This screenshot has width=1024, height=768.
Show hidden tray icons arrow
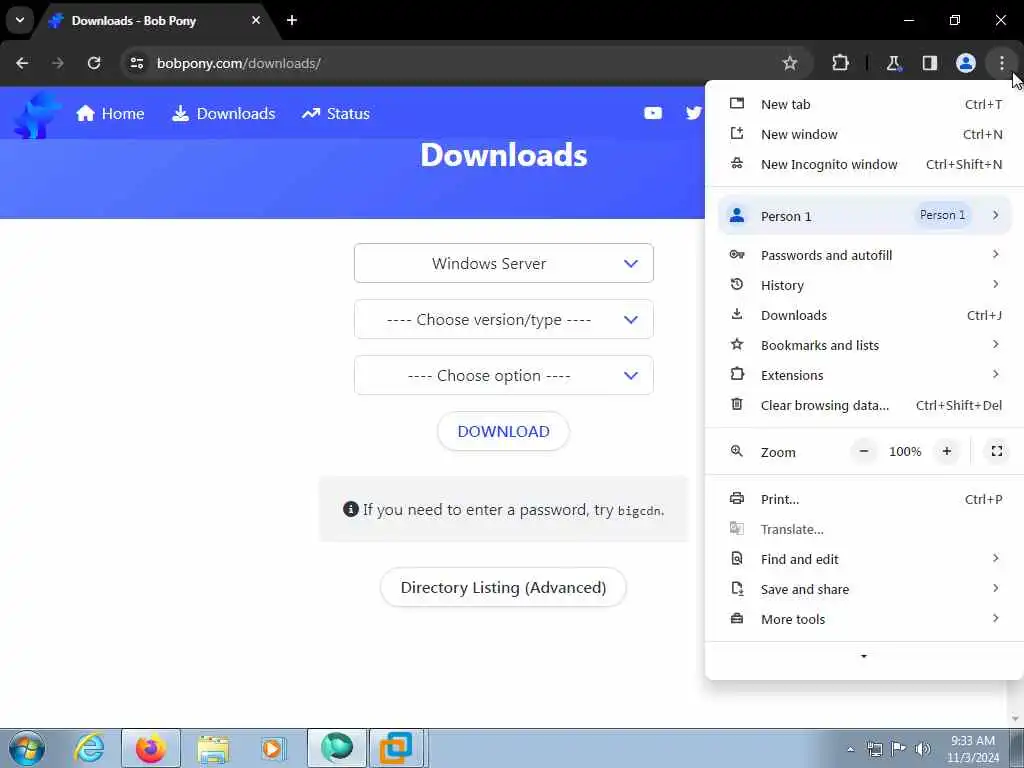[x=850, y=749]
